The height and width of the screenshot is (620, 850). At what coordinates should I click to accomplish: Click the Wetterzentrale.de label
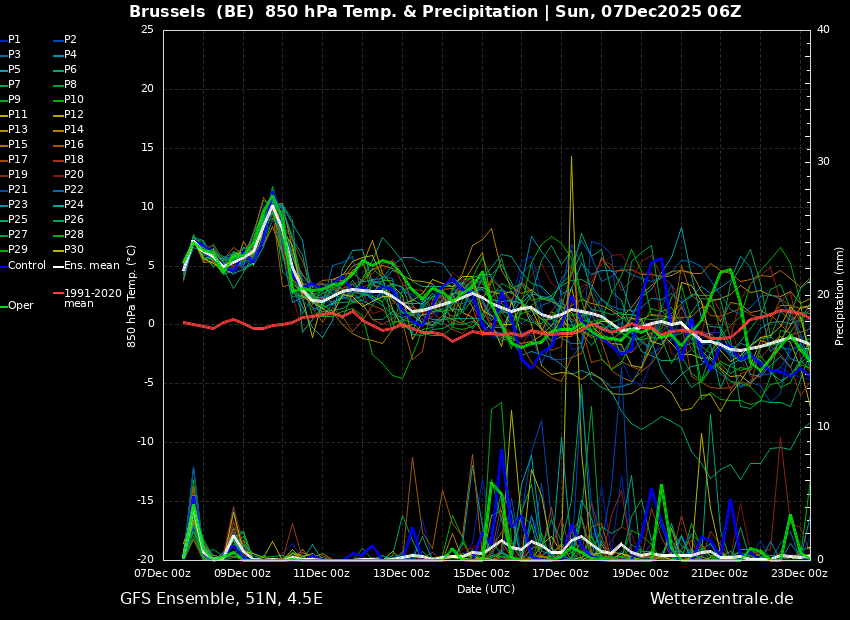722,599
